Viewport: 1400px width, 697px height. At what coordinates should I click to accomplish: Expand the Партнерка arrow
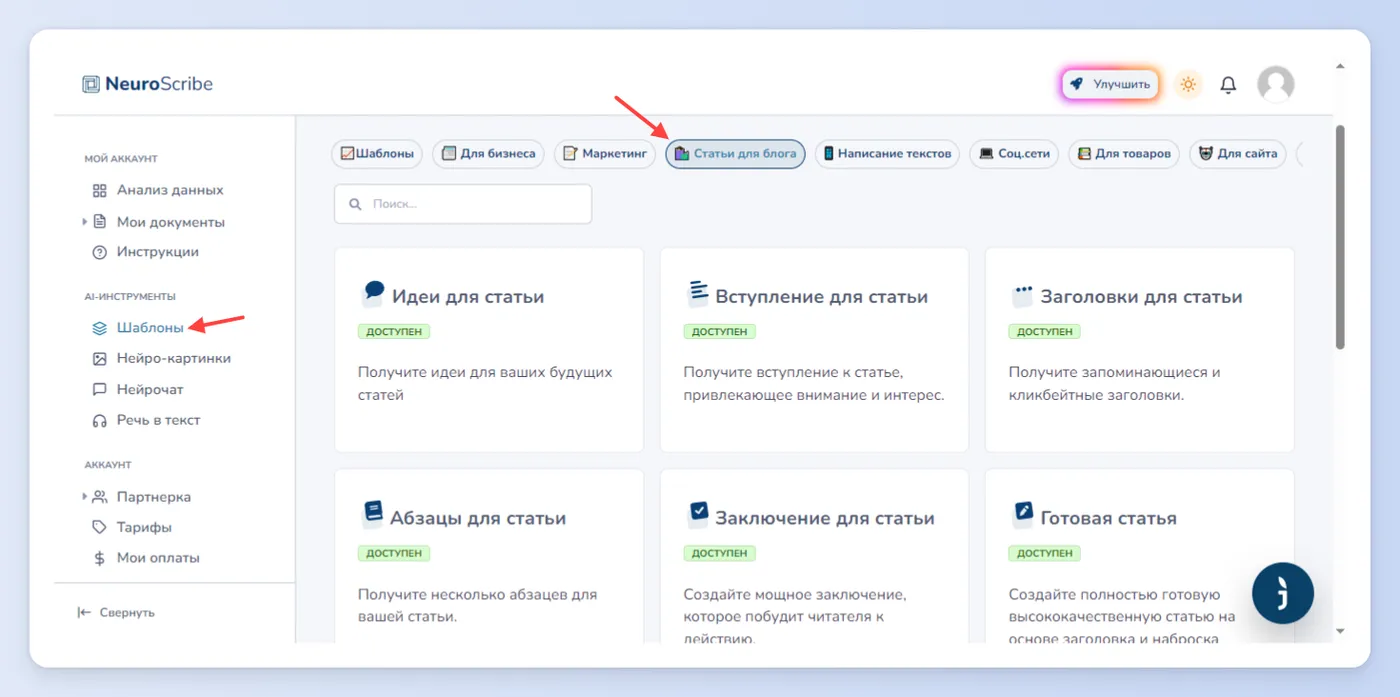[x=85, y=497]
